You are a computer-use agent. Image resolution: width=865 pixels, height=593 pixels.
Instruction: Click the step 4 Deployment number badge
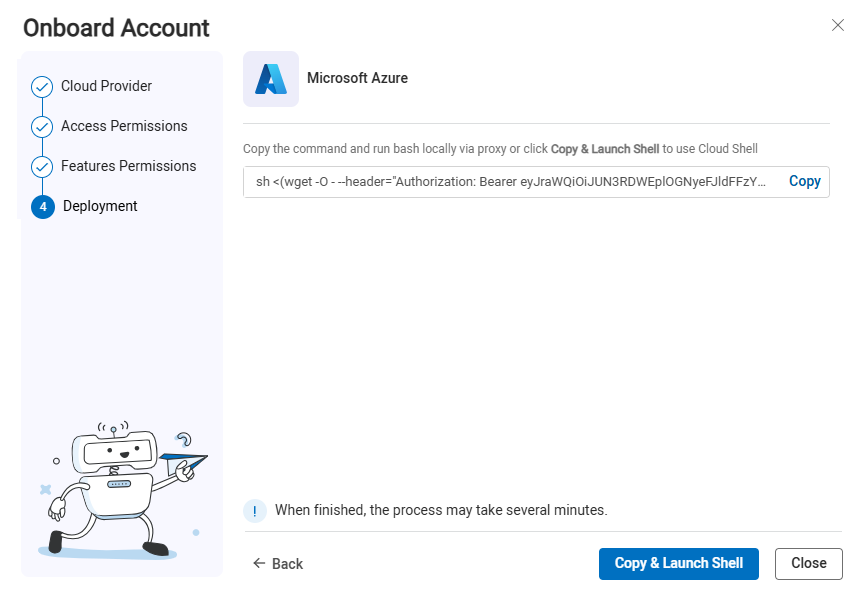(42, 207)
